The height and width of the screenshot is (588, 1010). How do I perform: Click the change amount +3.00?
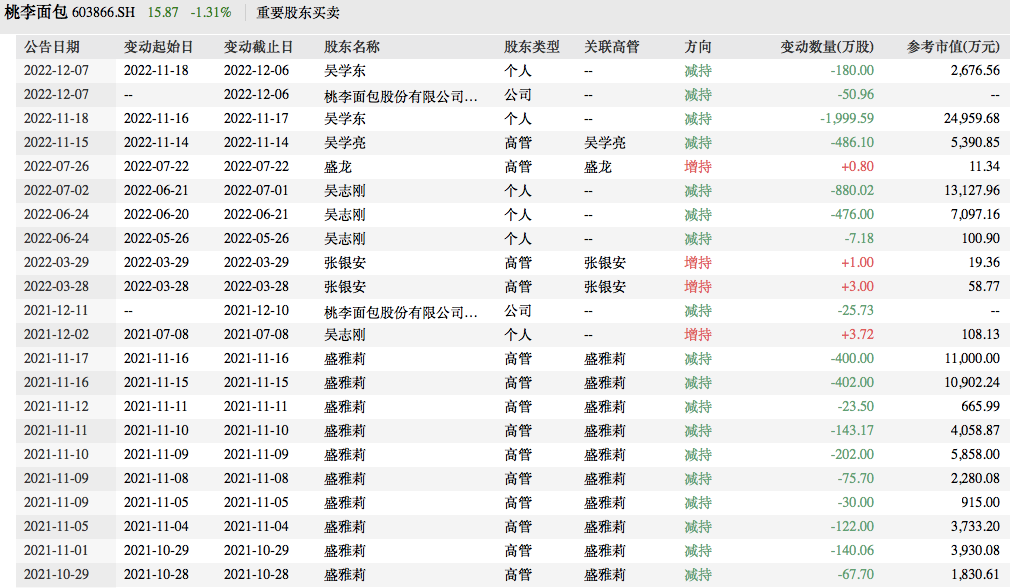(857, 287)
